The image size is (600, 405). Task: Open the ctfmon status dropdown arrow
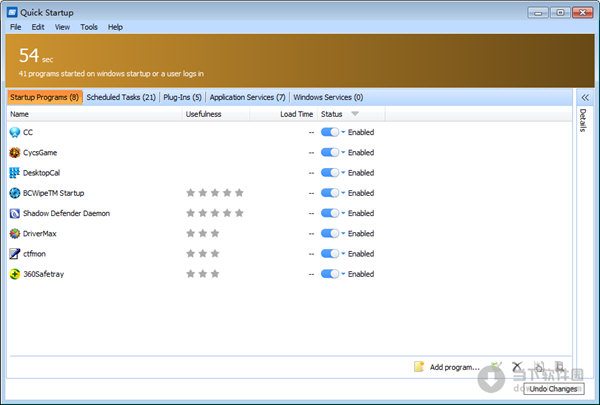(343, 254)
